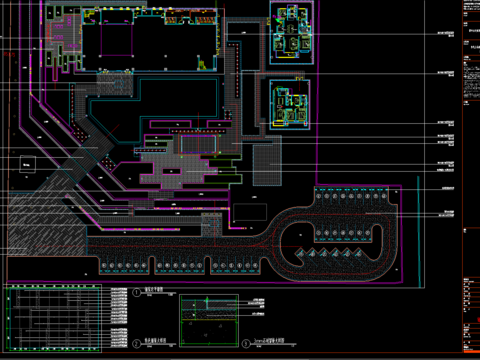Click the square paved pad with cyan square
This screenshot has height=360, width=480.
(x=212, y=225)
